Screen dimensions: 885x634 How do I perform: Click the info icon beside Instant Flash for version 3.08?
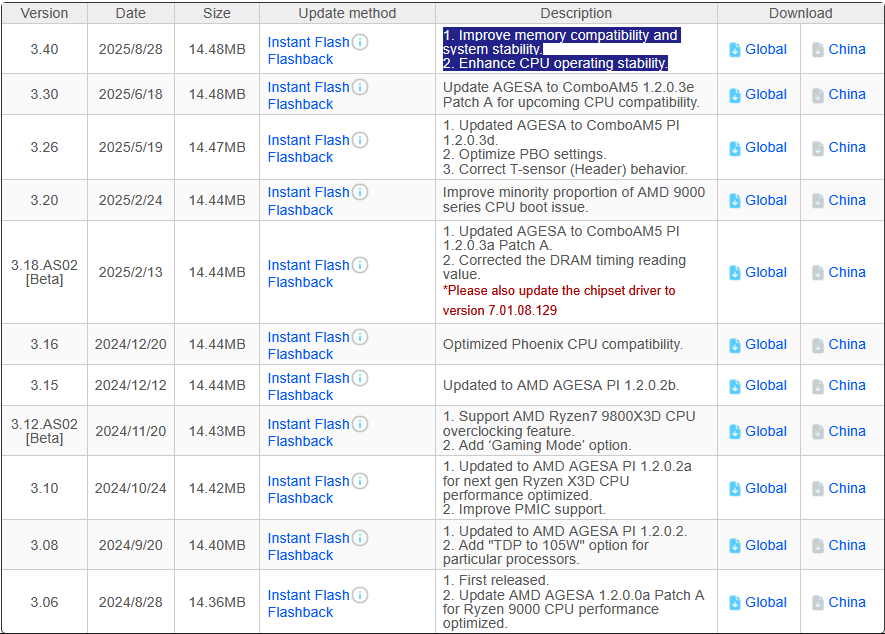360,538
